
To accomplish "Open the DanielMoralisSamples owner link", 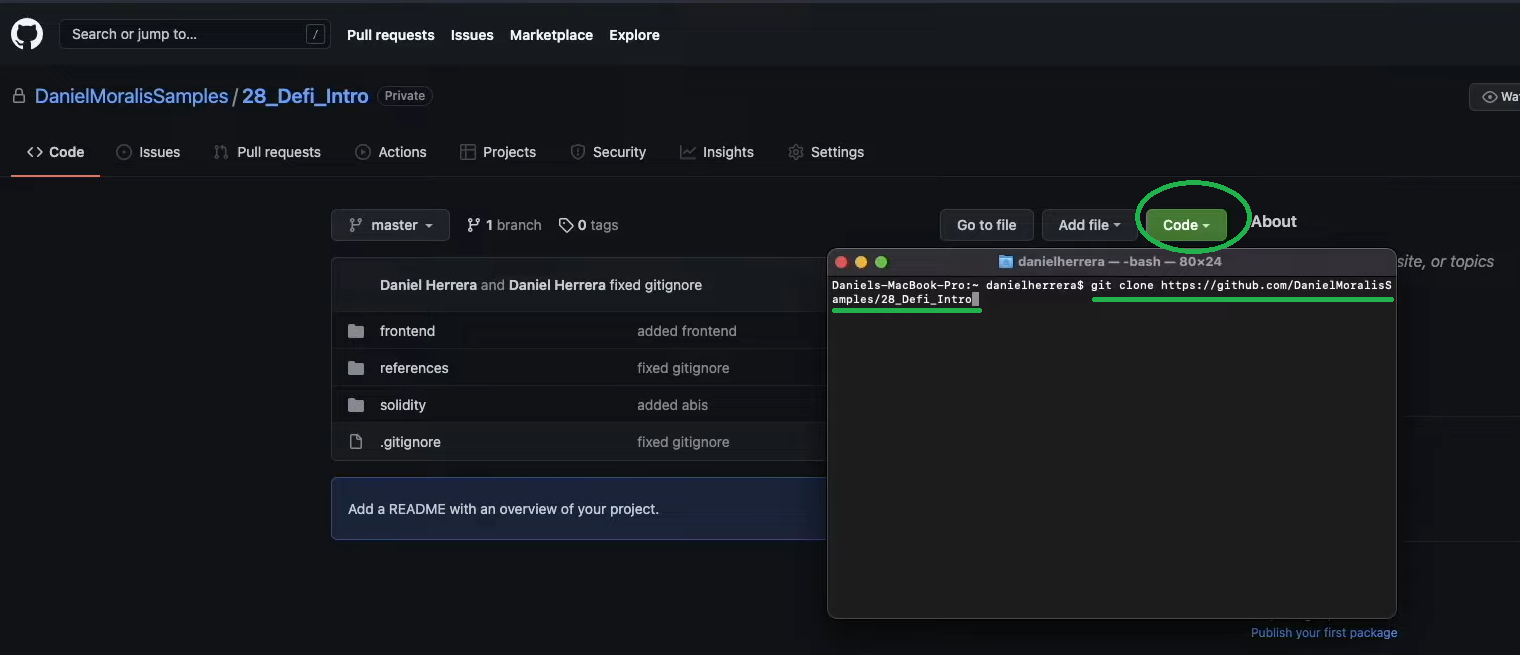I will click(x=131, y=96).
